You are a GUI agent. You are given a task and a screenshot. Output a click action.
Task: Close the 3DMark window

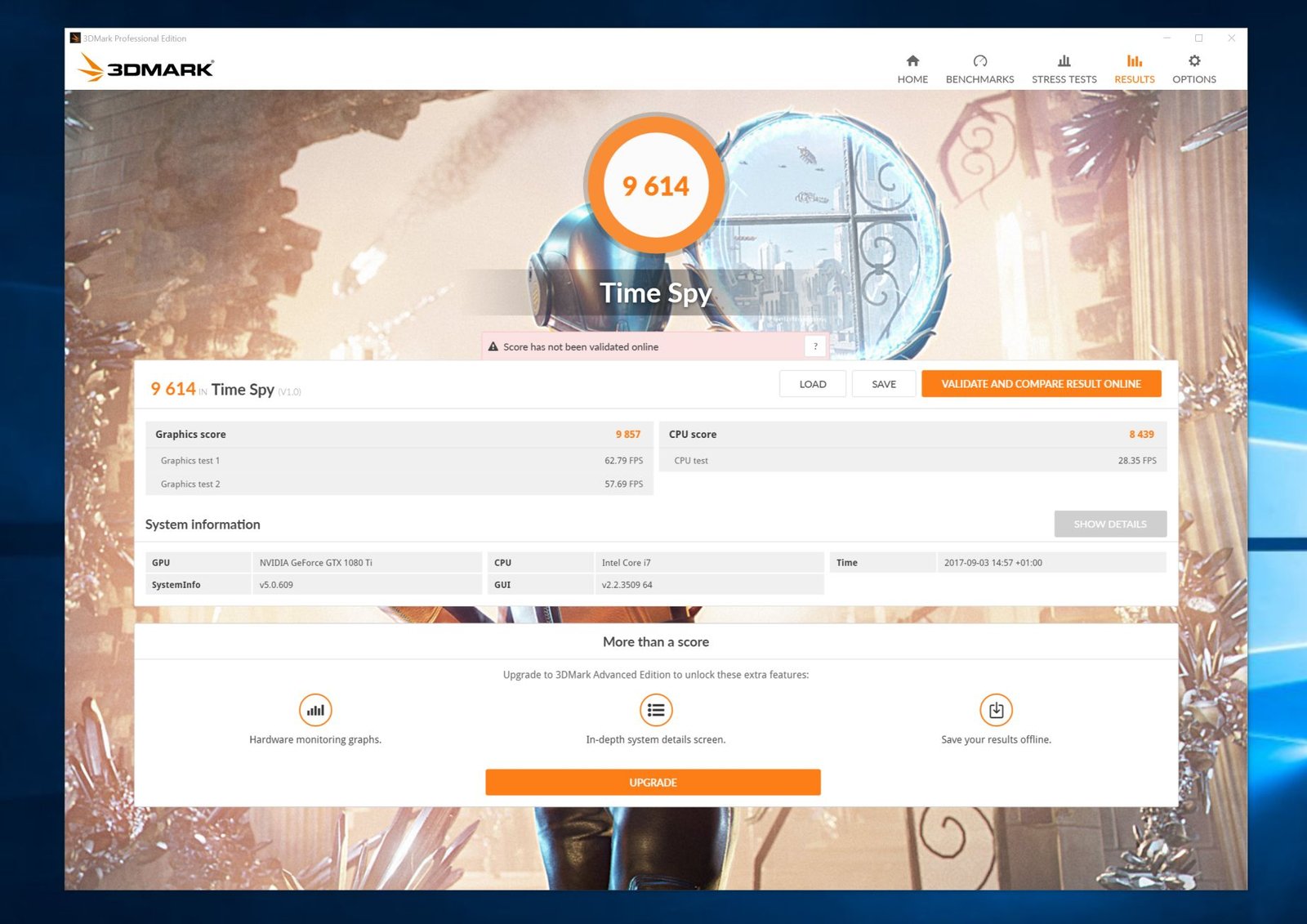click(1231, 38)
